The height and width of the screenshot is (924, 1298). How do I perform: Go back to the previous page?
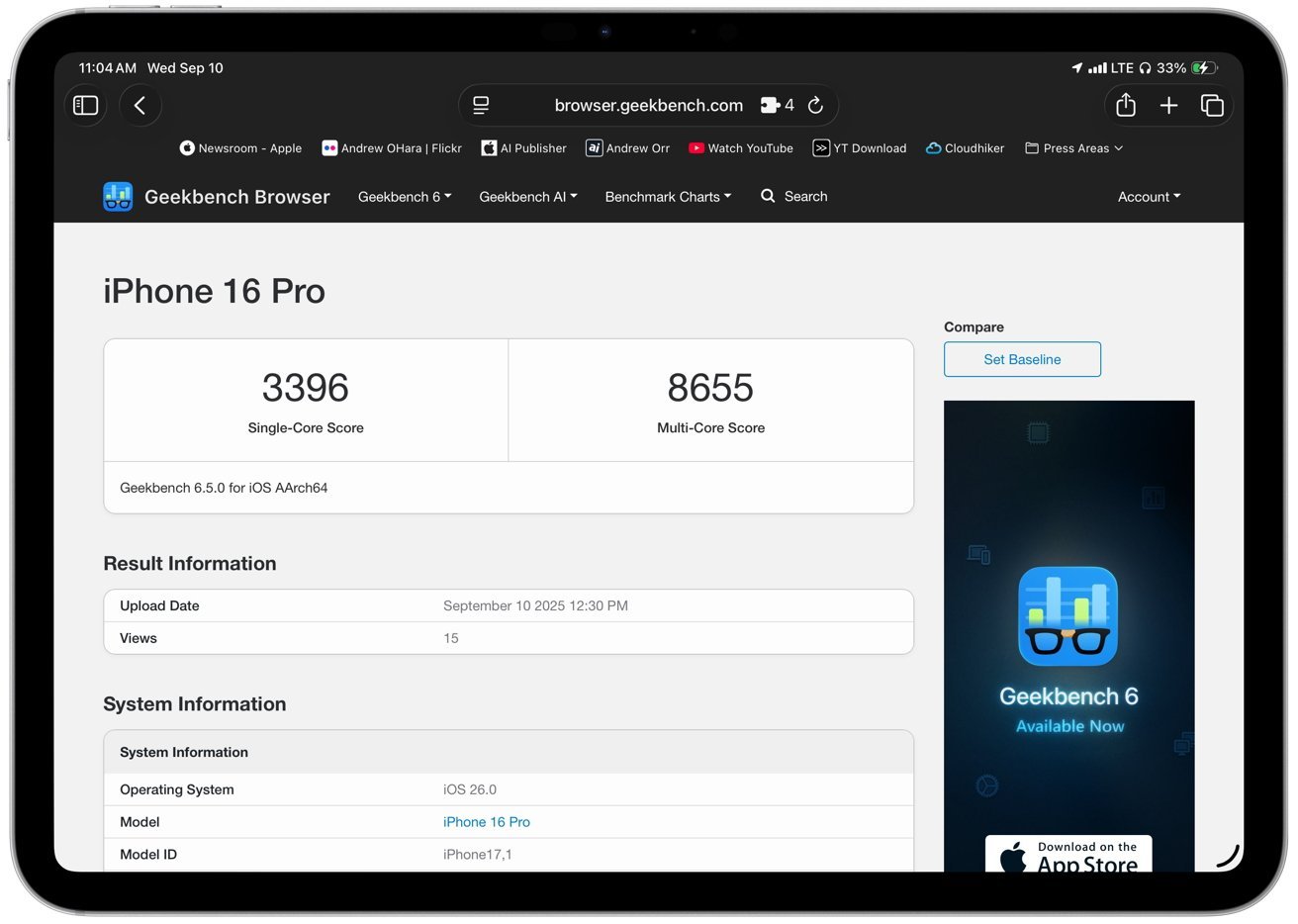(x=139, y=105)
